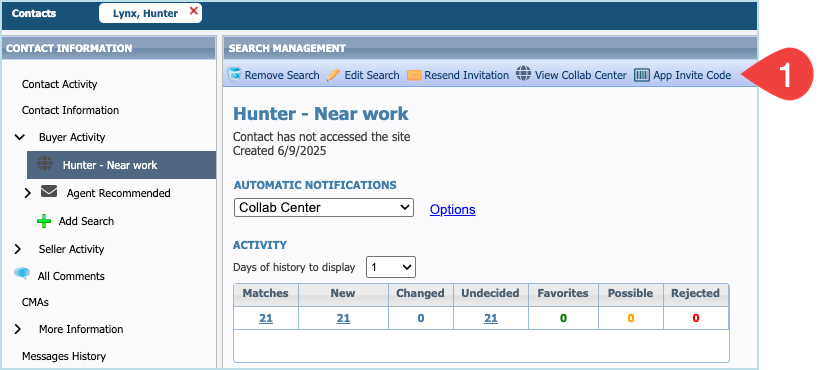Click the green Favorites count 0
818x370 pixels.
point(563,318)
